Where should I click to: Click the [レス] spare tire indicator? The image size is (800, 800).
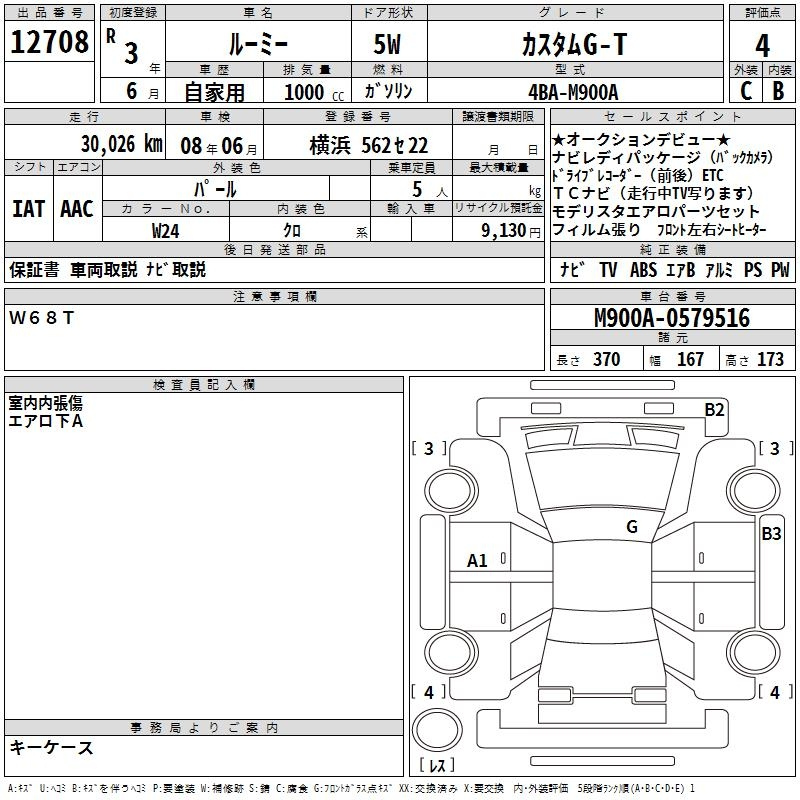pos(436,767)
